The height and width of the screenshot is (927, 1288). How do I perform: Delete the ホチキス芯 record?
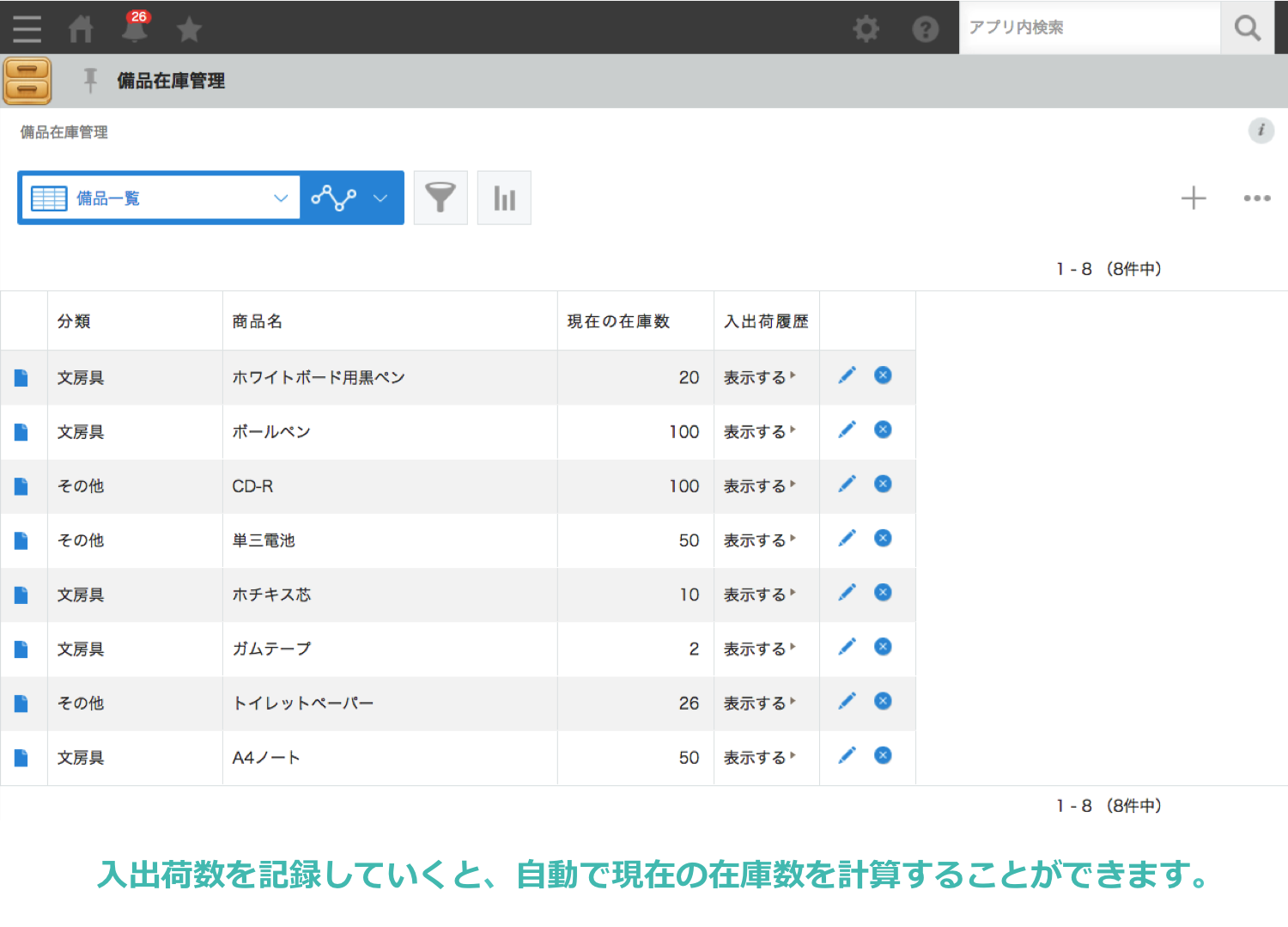(x=883, y=592)
